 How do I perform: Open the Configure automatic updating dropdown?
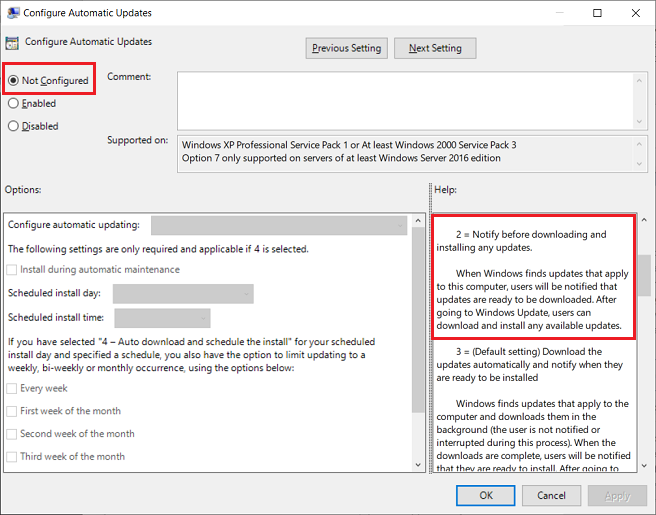pos(279,225)
